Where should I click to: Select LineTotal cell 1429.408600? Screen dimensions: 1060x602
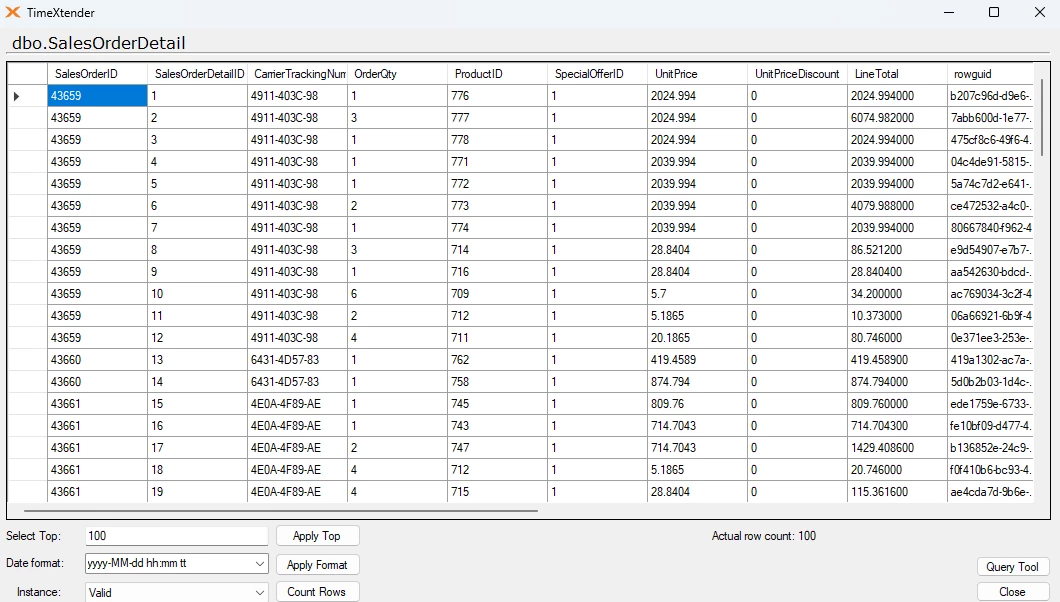pyautogui.click(x=898, y=447)
